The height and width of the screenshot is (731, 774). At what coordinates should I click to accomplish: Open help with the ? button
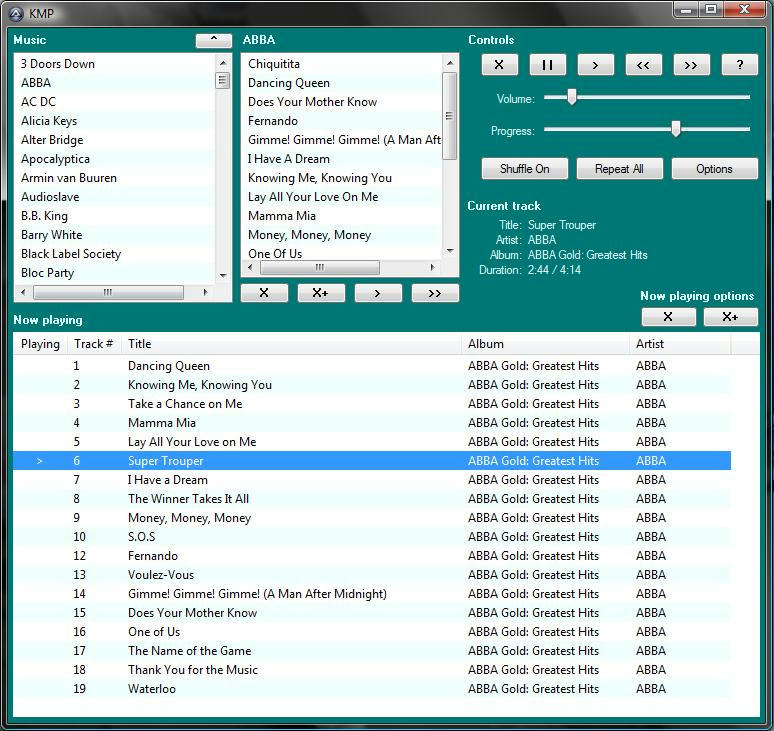point(739,65)
